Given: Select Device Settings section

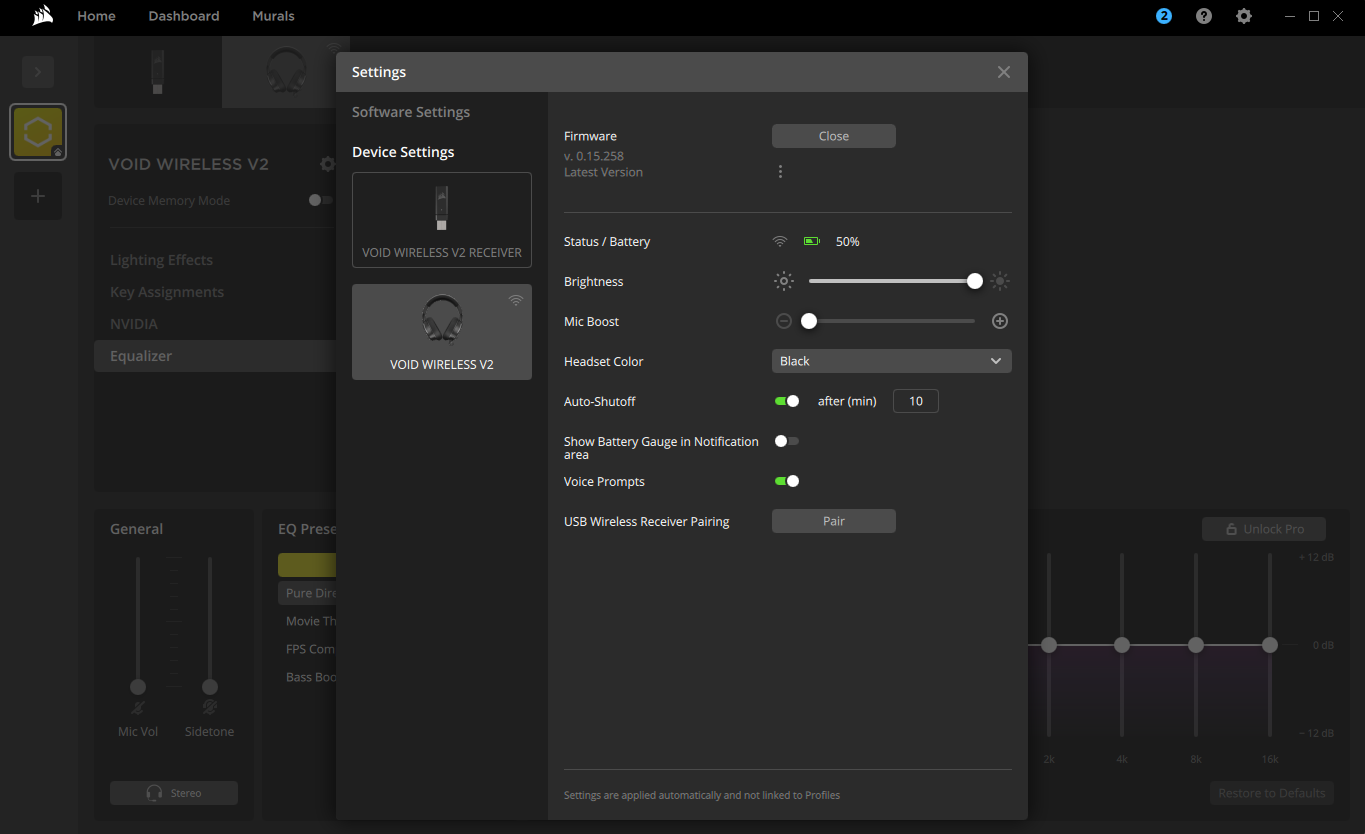Looking at the screenshot, I should tap(403, 152).
